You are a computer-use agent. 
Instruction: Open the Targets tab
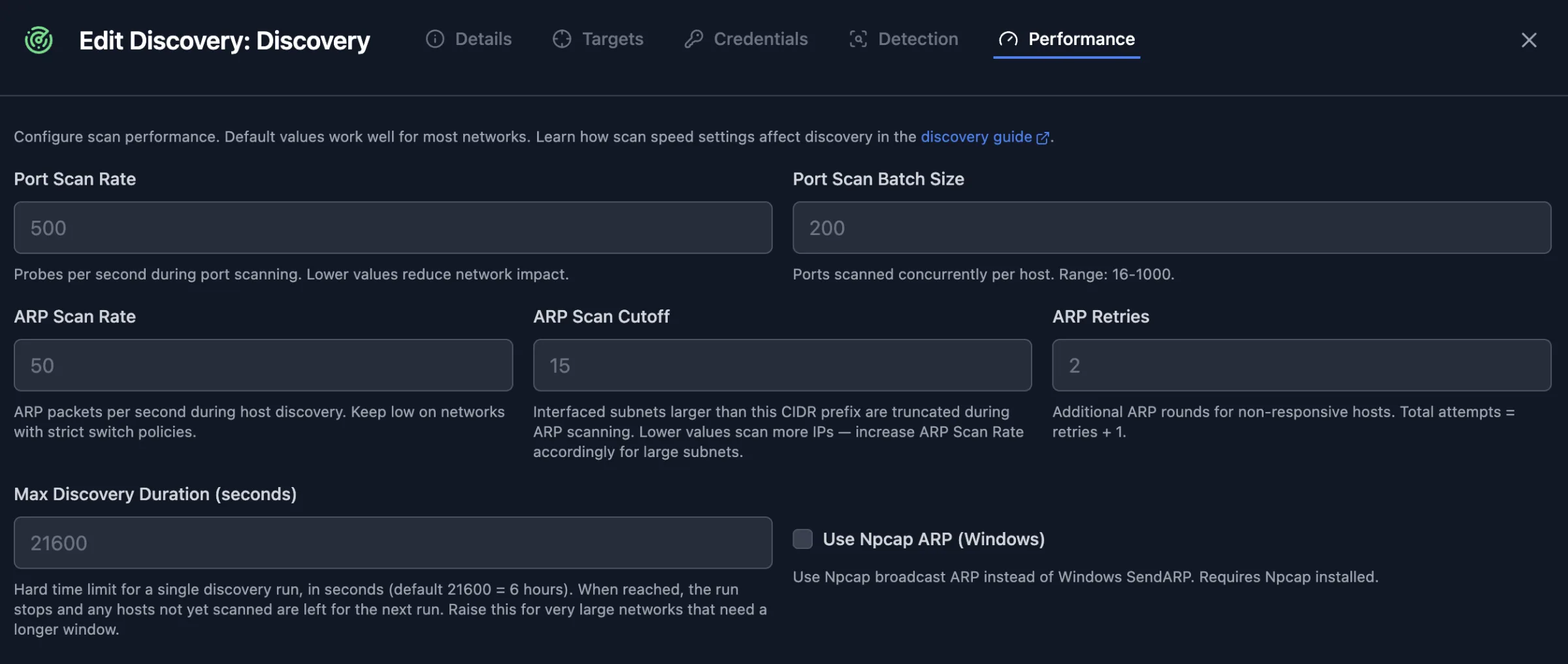[598, 39]
